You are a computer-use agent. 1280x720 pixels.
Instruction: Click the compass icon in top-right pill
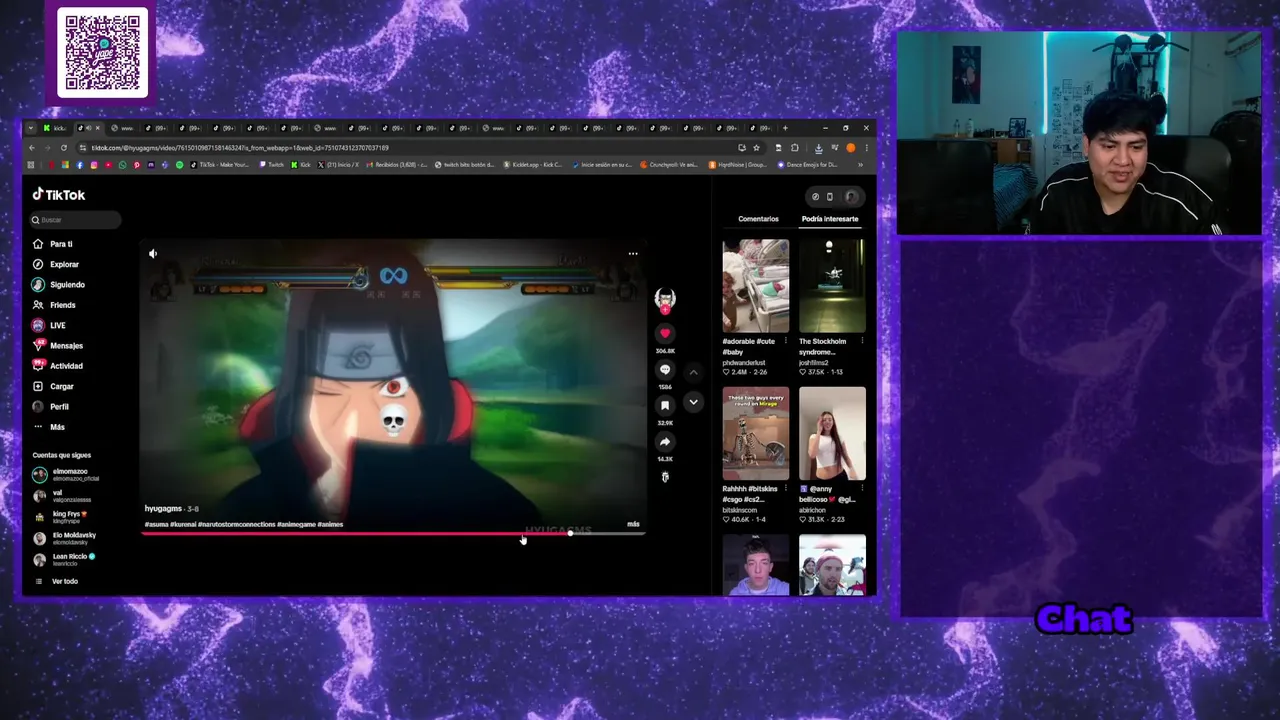(815, 197)
